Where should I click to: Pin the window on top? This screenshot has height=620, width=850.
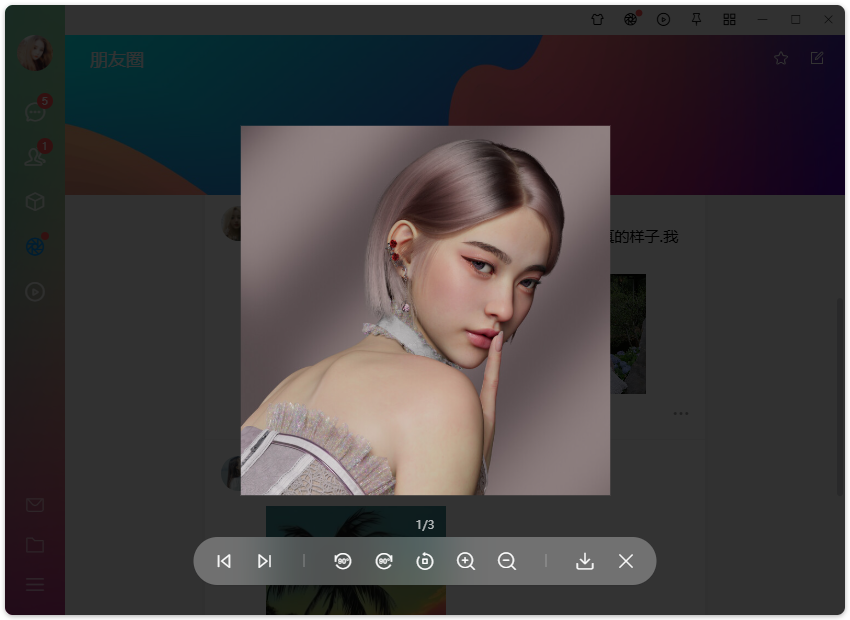click(x=697, y=20)
